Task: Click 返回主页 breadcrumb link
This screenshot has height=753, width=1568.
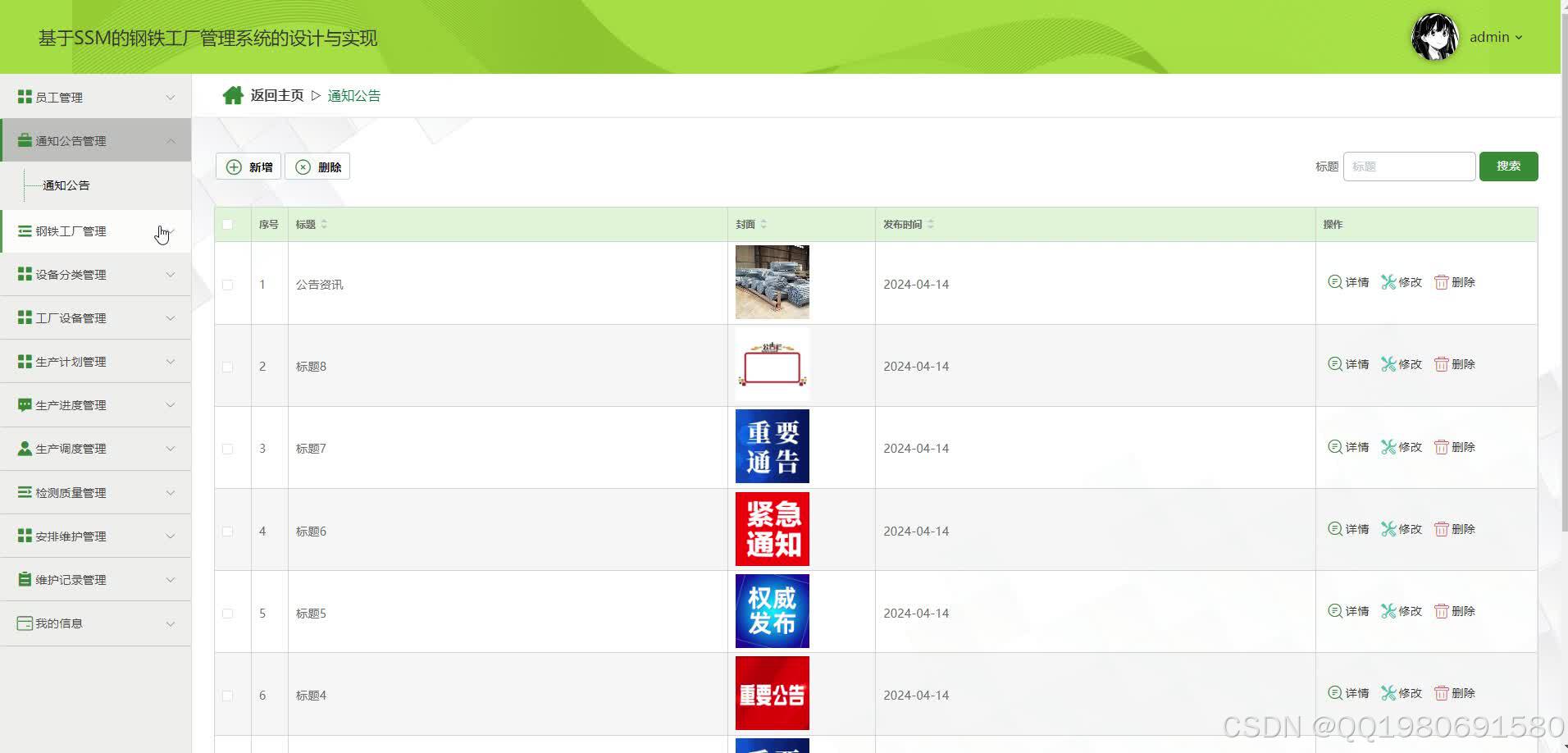Action: click(277, 95)
